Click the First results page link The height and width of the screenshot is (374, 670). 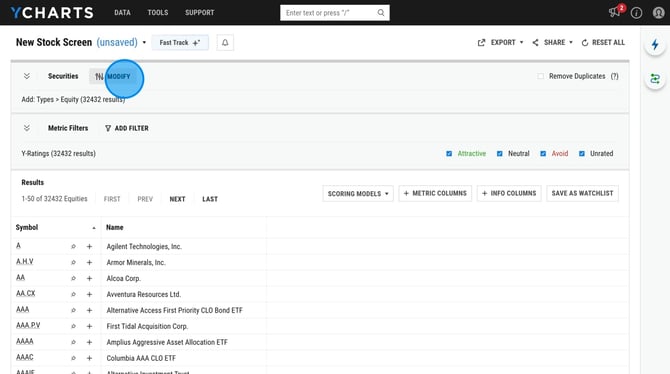point(112,199)
